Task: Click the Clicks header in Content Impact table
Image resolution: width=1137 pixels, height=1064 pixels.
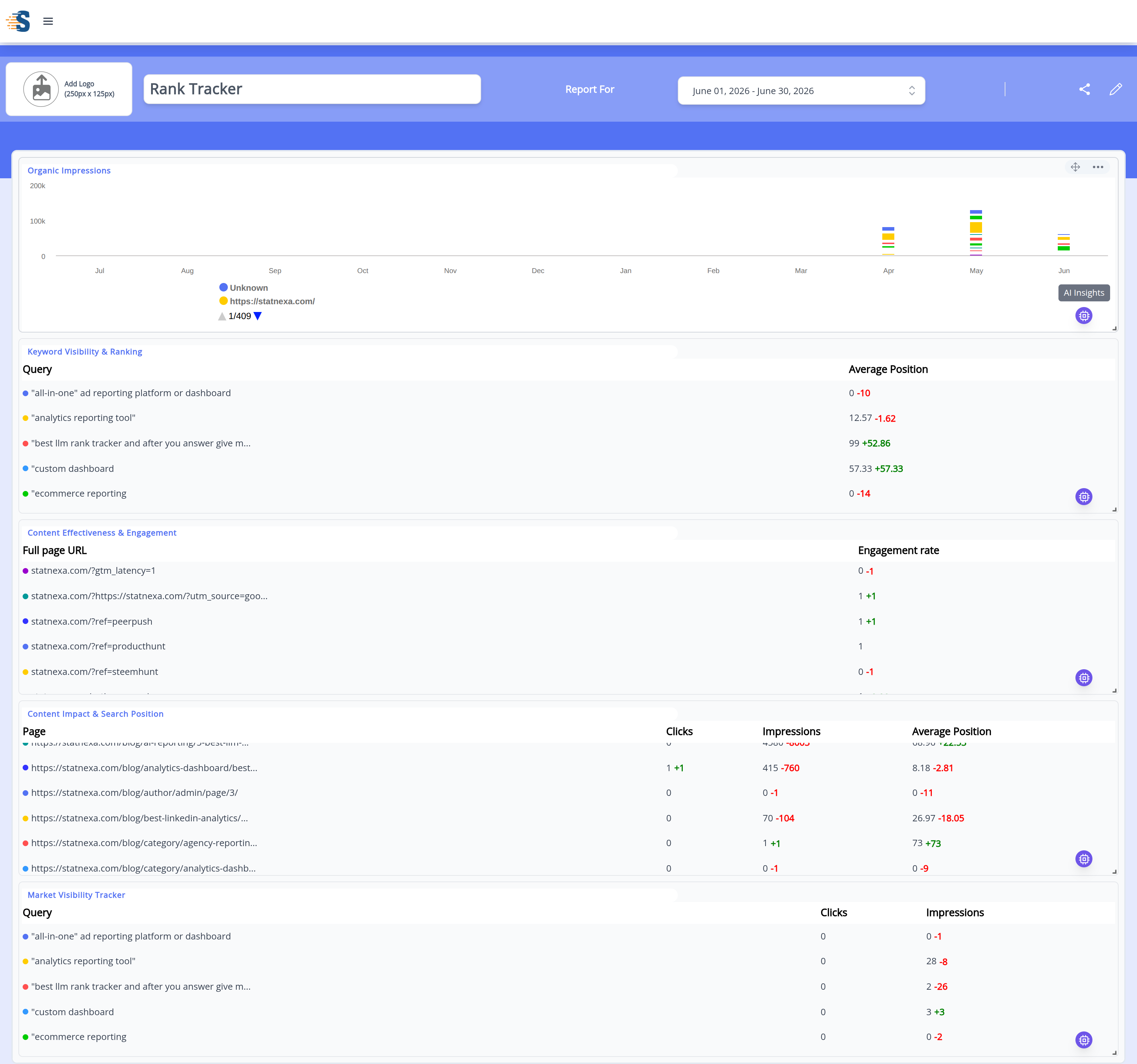Action: (680, 731)
